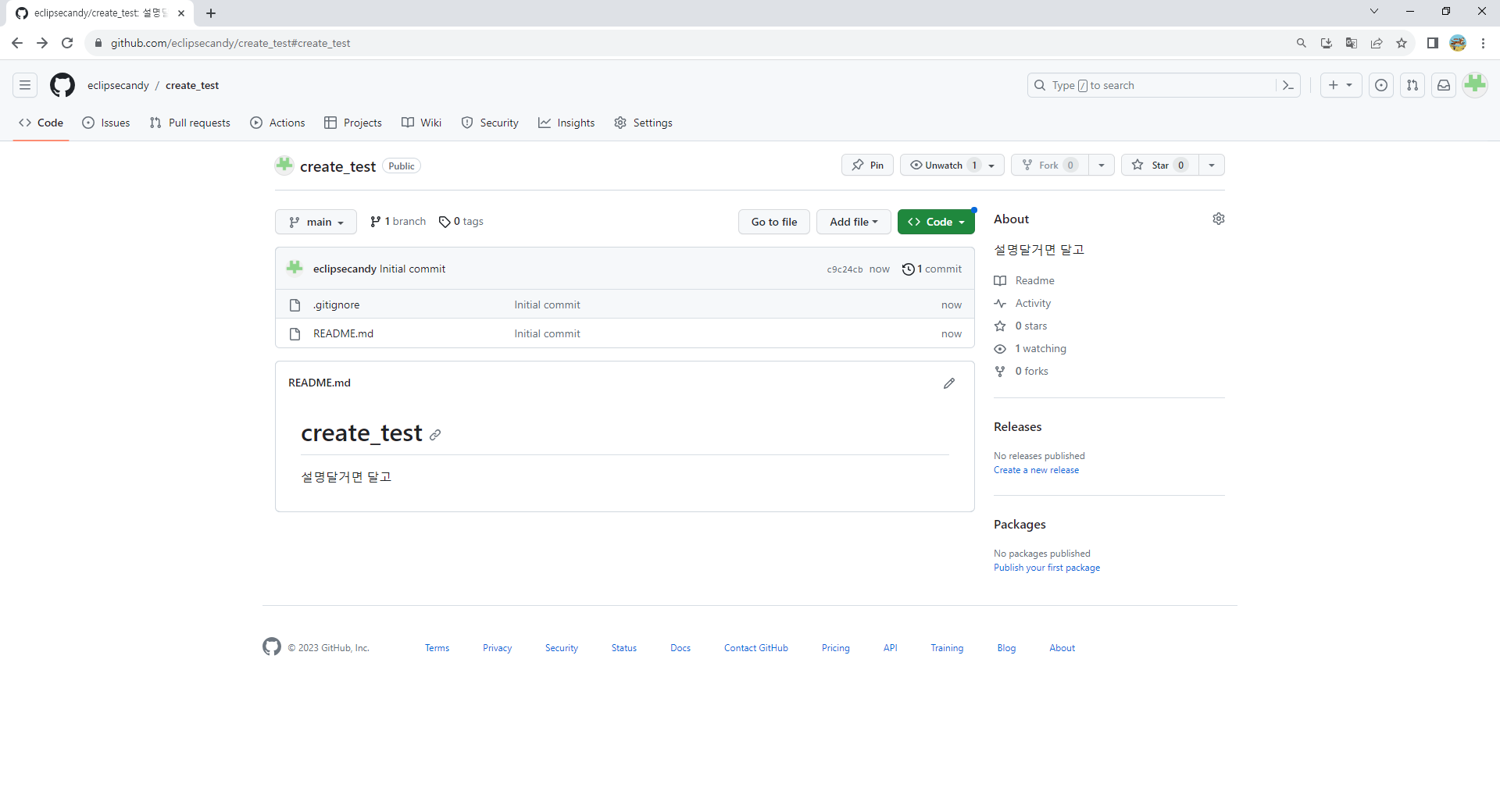This screenshot has width=1500, height=812.
Task: Click the Chrome profile avatar
Action: (1458, 43)
